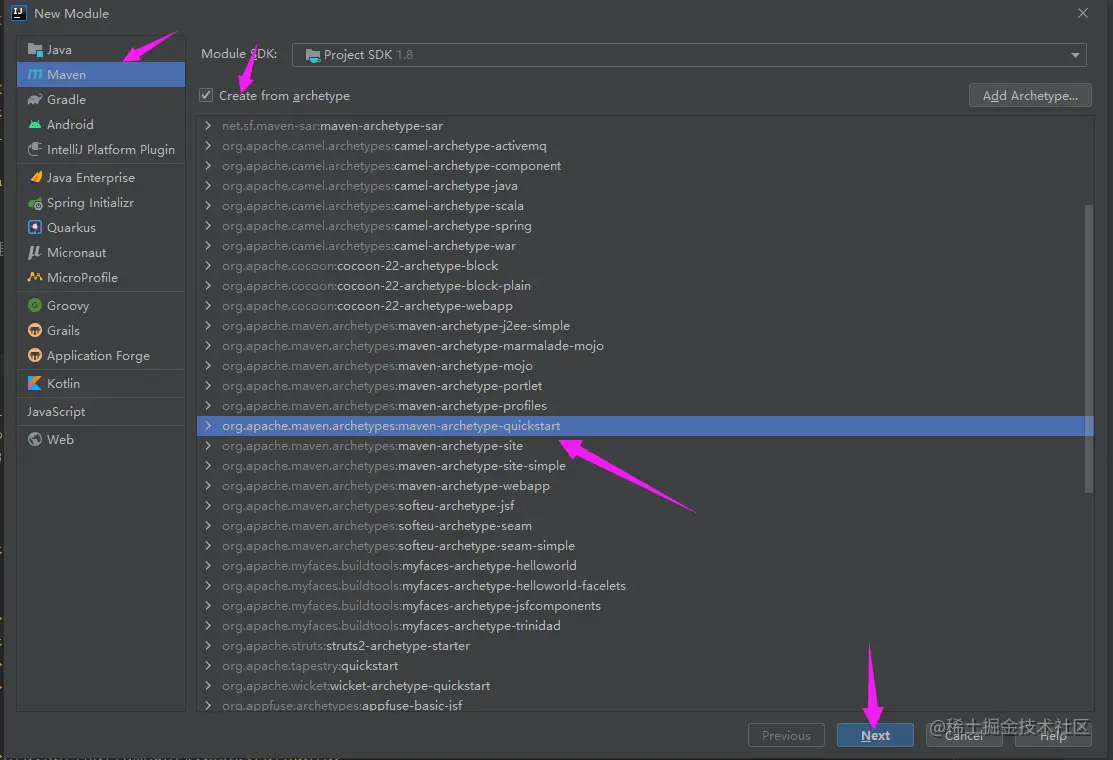This screenshot has width=1113, height=760.
Task: Click the MicroProfile icon
Action: (35, 277)
